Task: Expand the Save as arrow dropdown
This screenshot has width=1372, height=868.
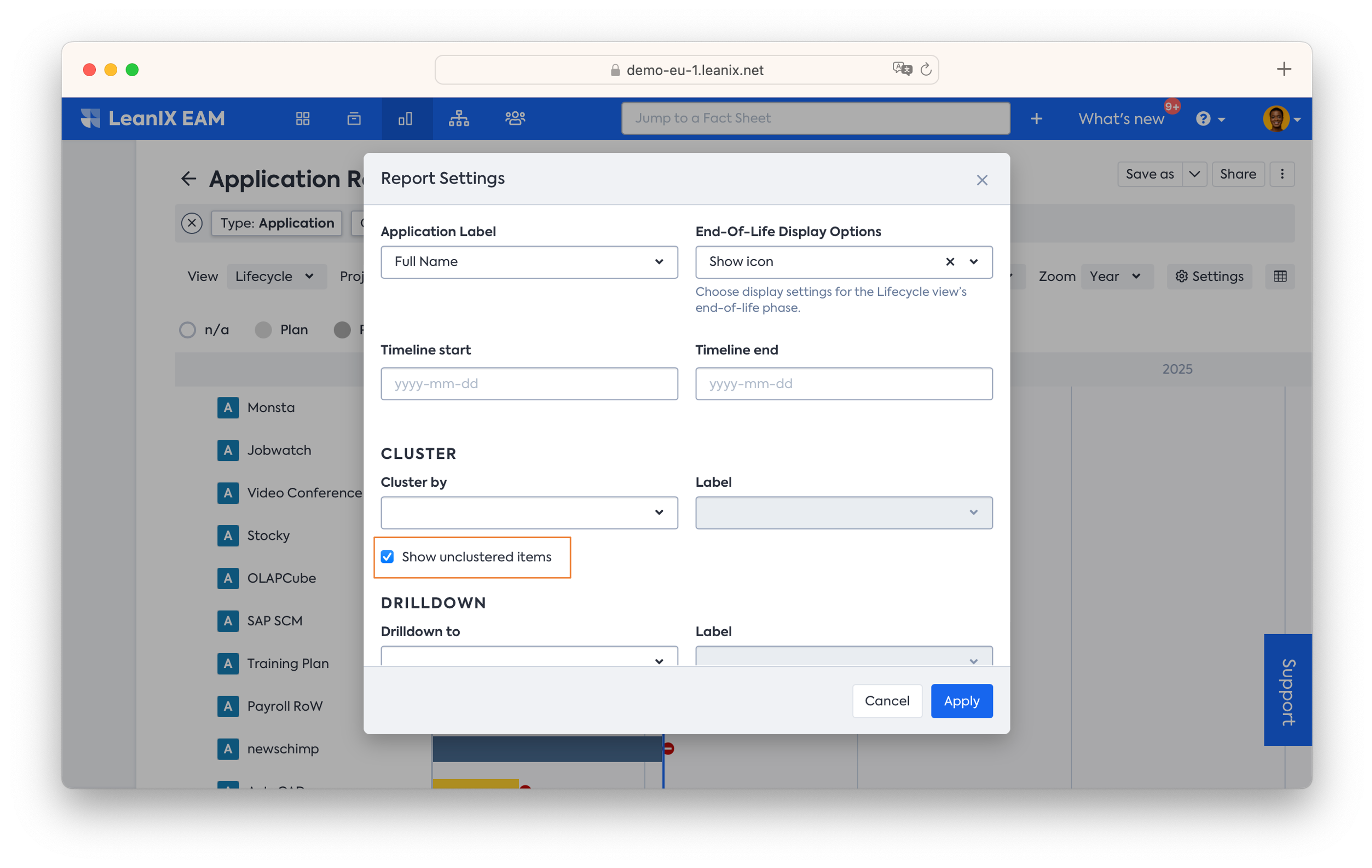Action: coord(1194,174)
